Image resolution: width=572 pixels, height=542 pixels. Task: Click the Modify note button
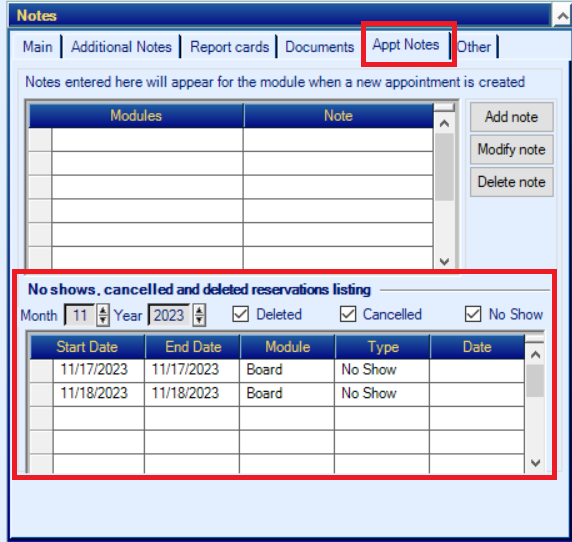point(511,150)
